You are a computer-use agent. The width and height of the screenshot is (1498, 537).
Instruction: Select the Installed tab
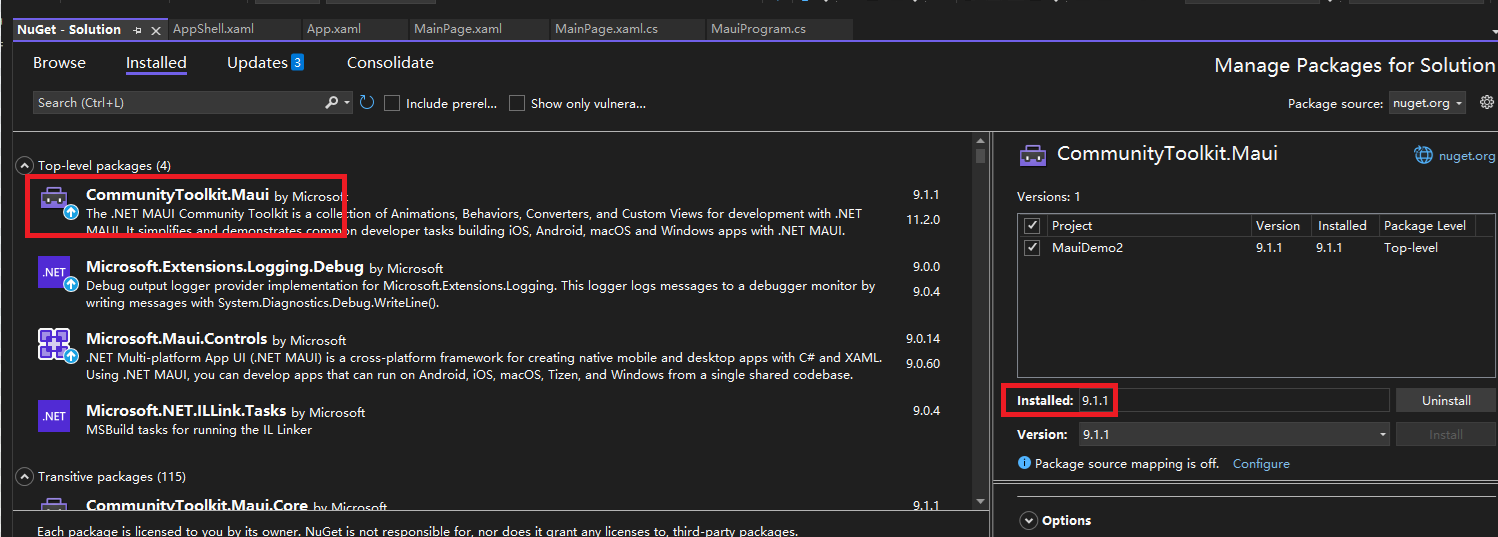(x=156, y=63)
